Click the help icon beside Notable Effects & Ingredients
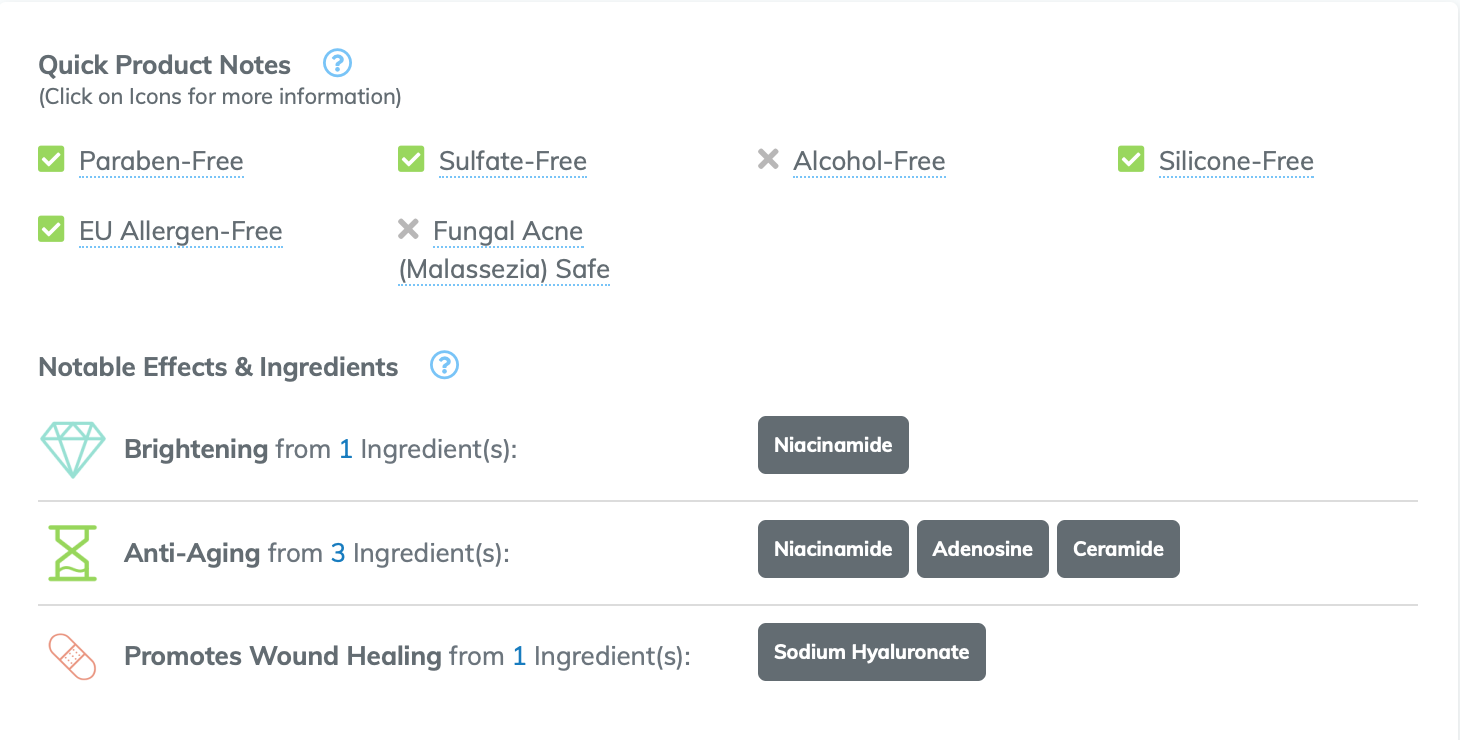 (444, 366)
